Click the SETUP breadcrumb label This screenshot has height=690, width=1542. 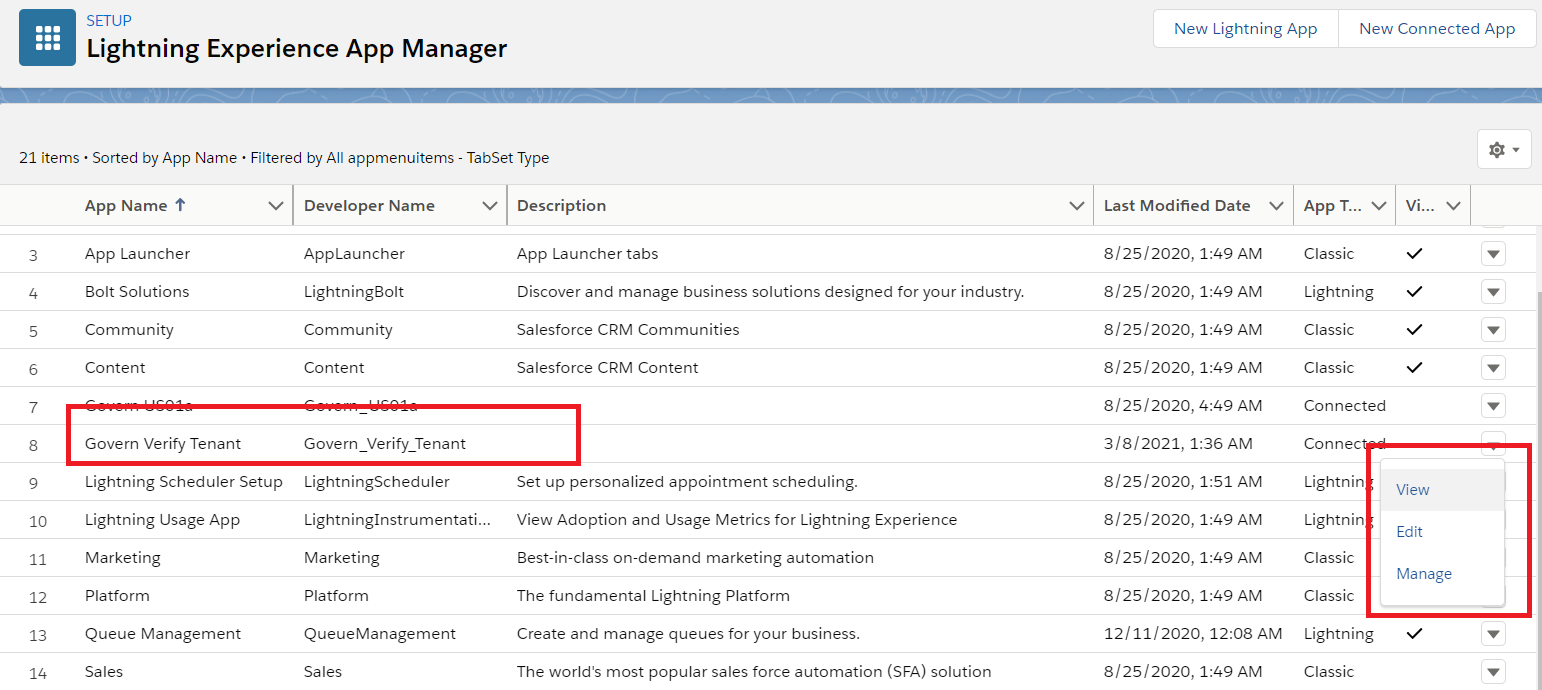(x=109, y=20)
